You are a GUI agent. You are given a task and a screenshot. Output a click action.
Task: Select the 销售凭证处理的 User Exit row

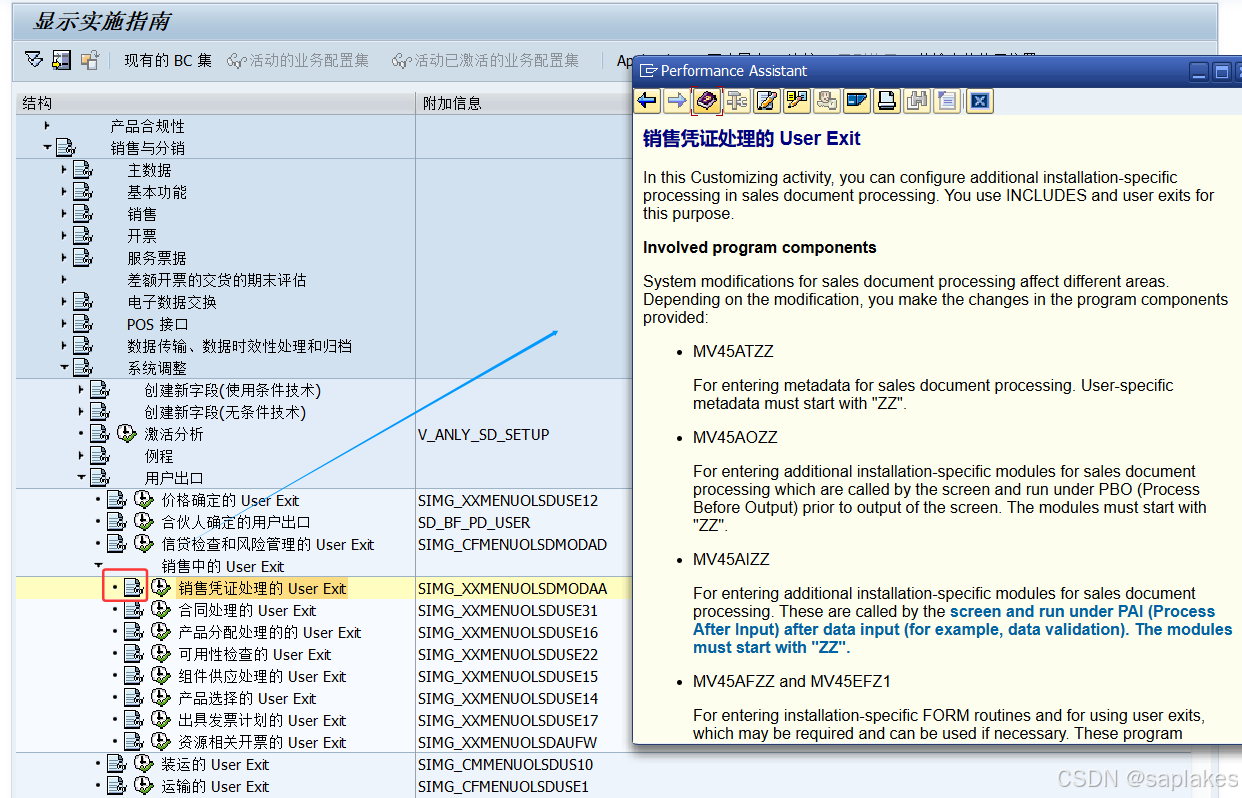[262, 588]
